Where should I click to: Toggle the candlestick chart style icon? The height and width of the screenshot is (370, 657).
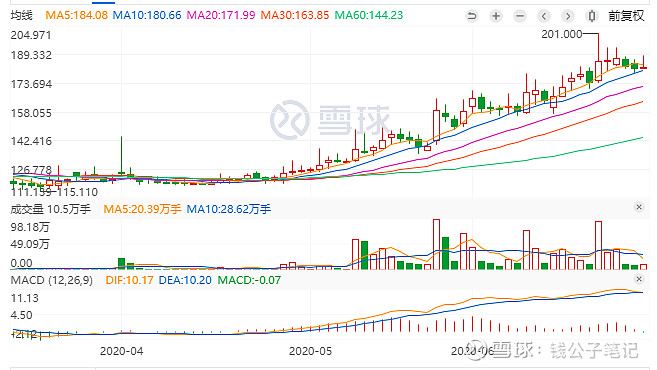(592, 16)
